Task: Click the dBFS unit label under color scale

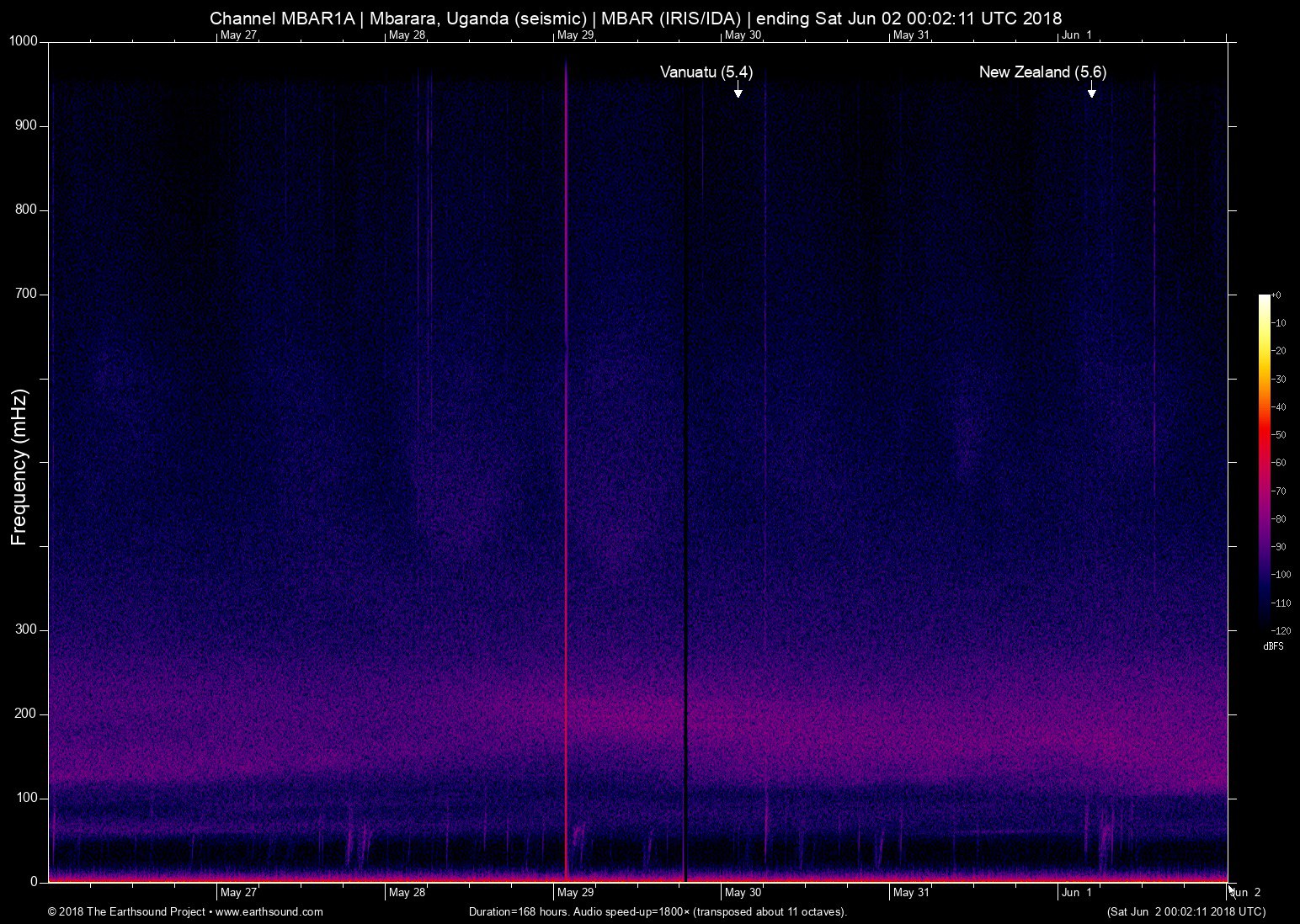Action: [x=1273, y=646]
